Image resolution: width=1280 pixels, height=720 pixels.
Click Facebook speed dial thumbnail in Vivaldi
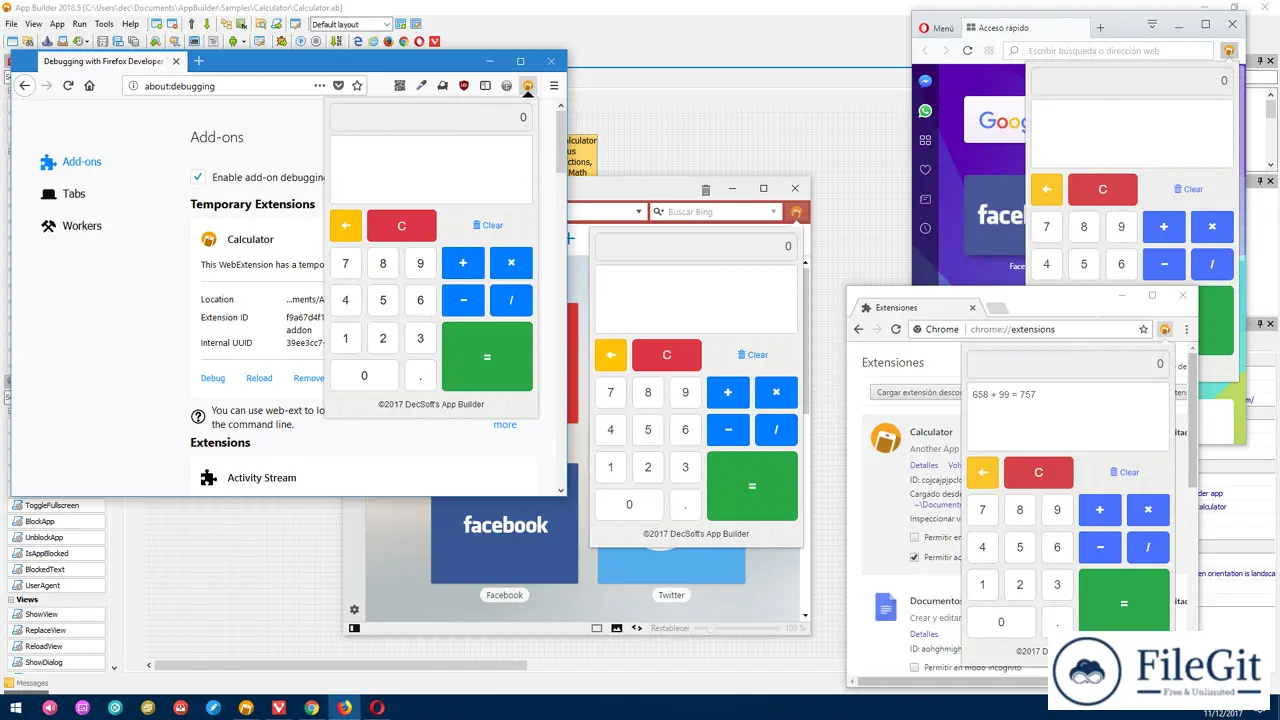(504, 523)
